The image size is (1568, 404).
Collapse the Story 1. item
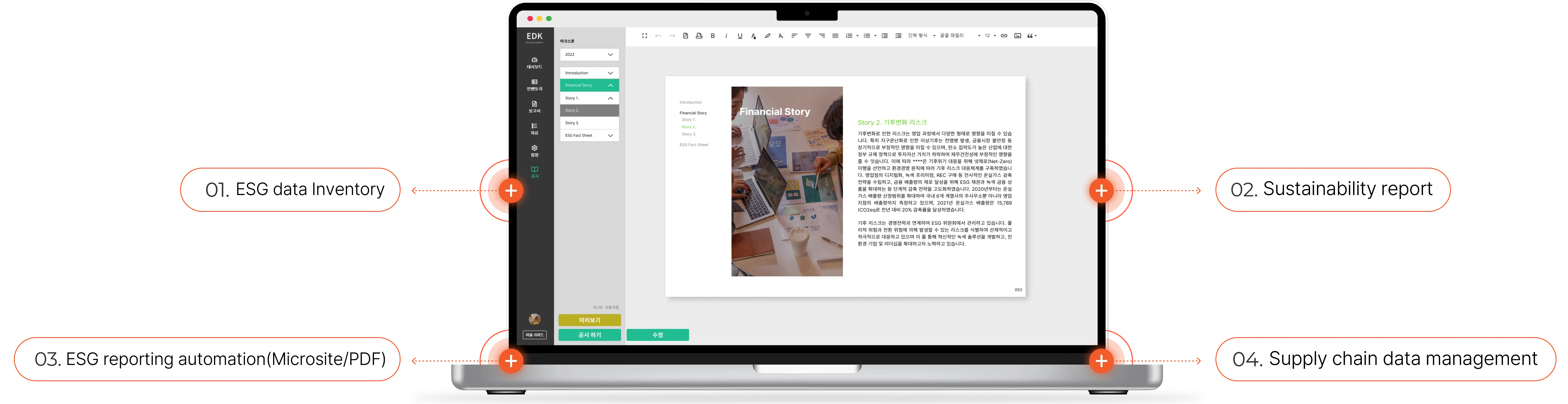(589, 98)
